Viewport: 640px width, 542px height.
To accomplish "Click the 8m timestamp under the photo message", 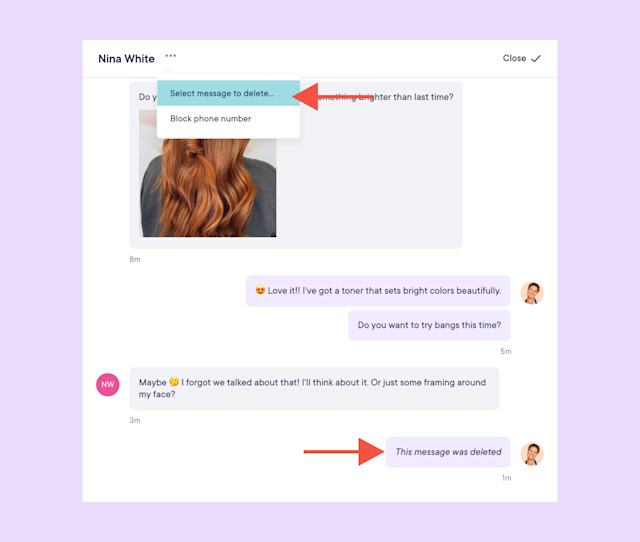I will coord(135,259).
